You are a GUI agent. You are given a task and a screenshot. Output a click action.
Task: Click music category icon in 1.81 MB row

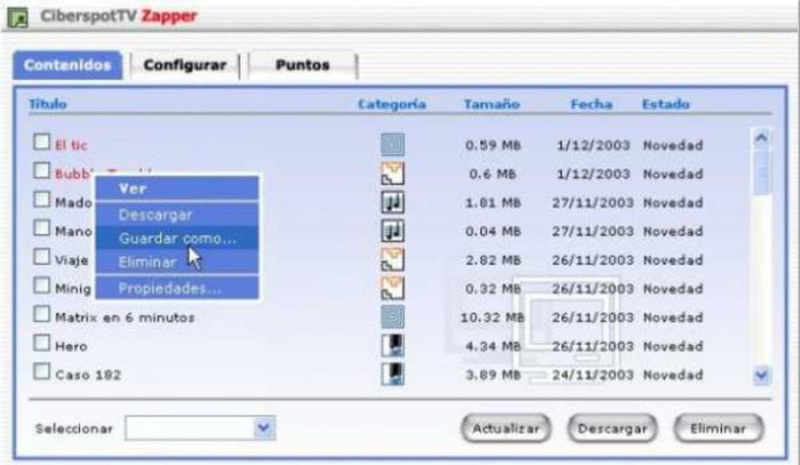tap(392, 202)
